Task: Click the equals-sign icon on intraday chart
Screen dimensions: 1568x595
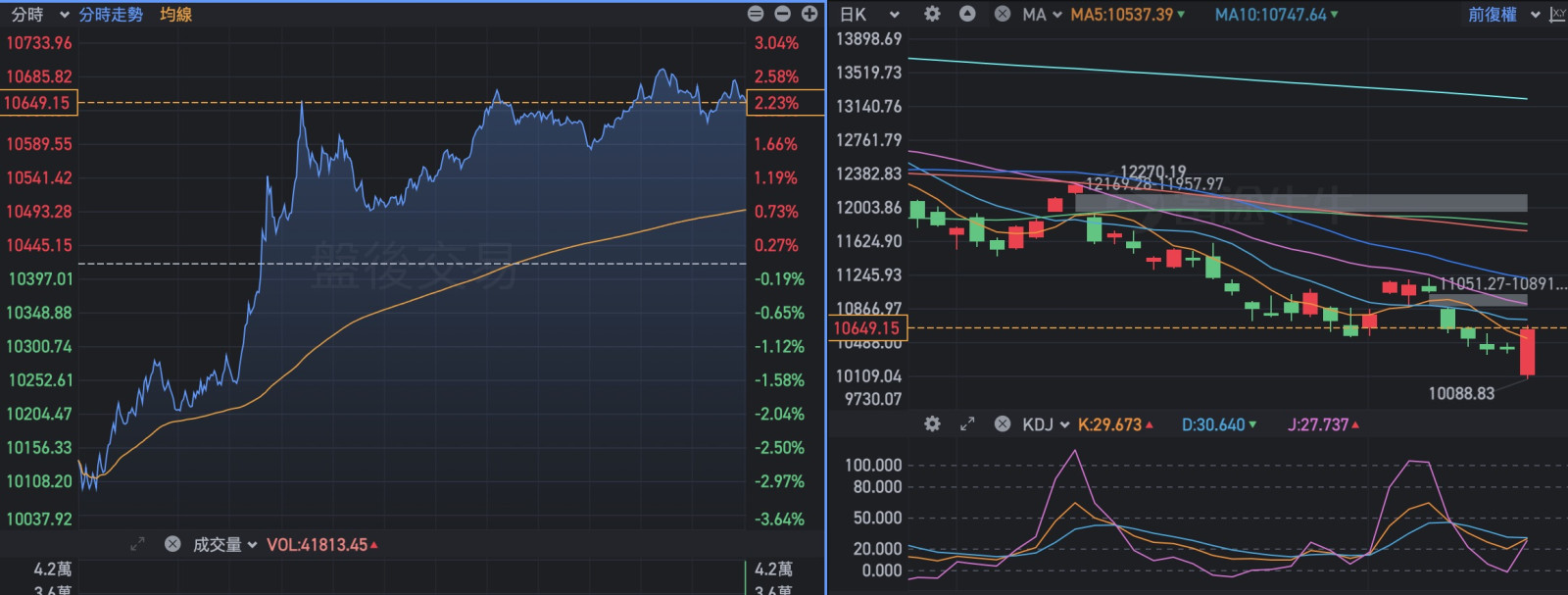Action: (x=756, y=14)
